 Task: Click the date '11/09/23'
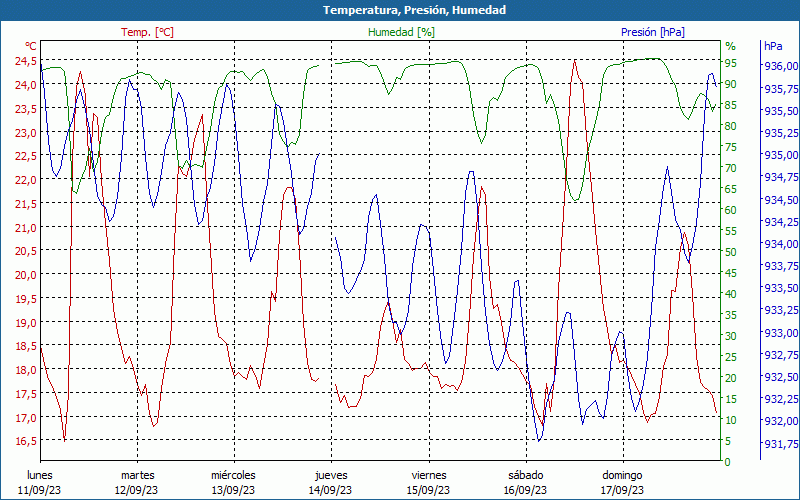(39, 490)
